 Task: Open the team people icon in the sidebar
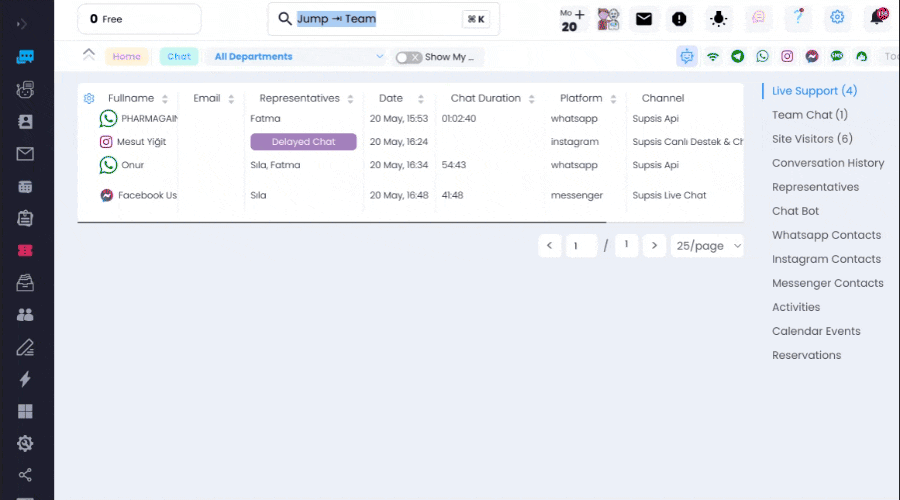(25, 315)
